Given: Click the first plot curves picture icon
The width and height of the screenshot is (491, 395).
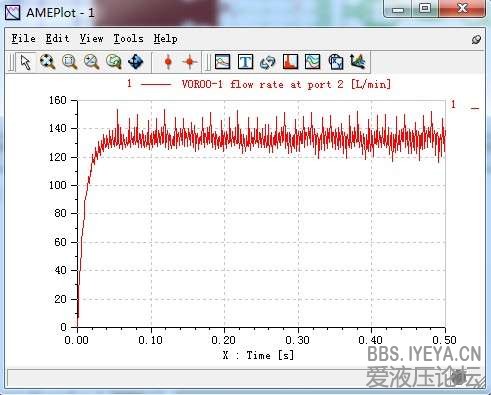Looking at the screenshot, I should tap(223, 62).
